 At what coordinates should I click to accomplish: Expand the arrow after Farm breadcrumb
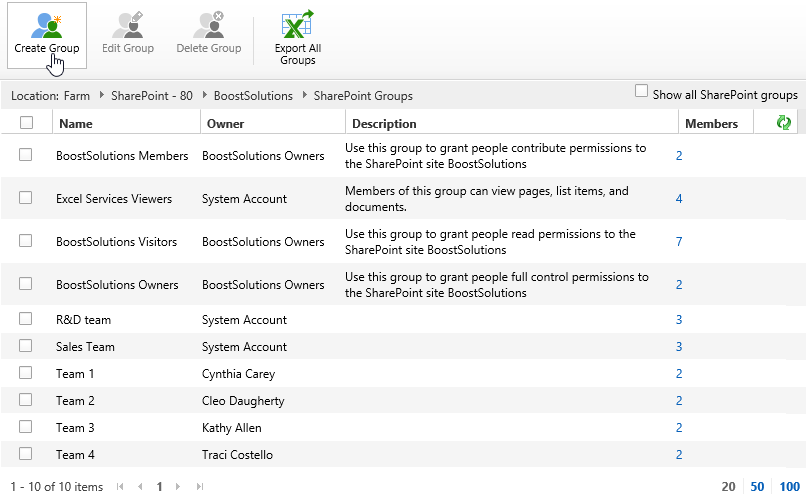(100, 96)
